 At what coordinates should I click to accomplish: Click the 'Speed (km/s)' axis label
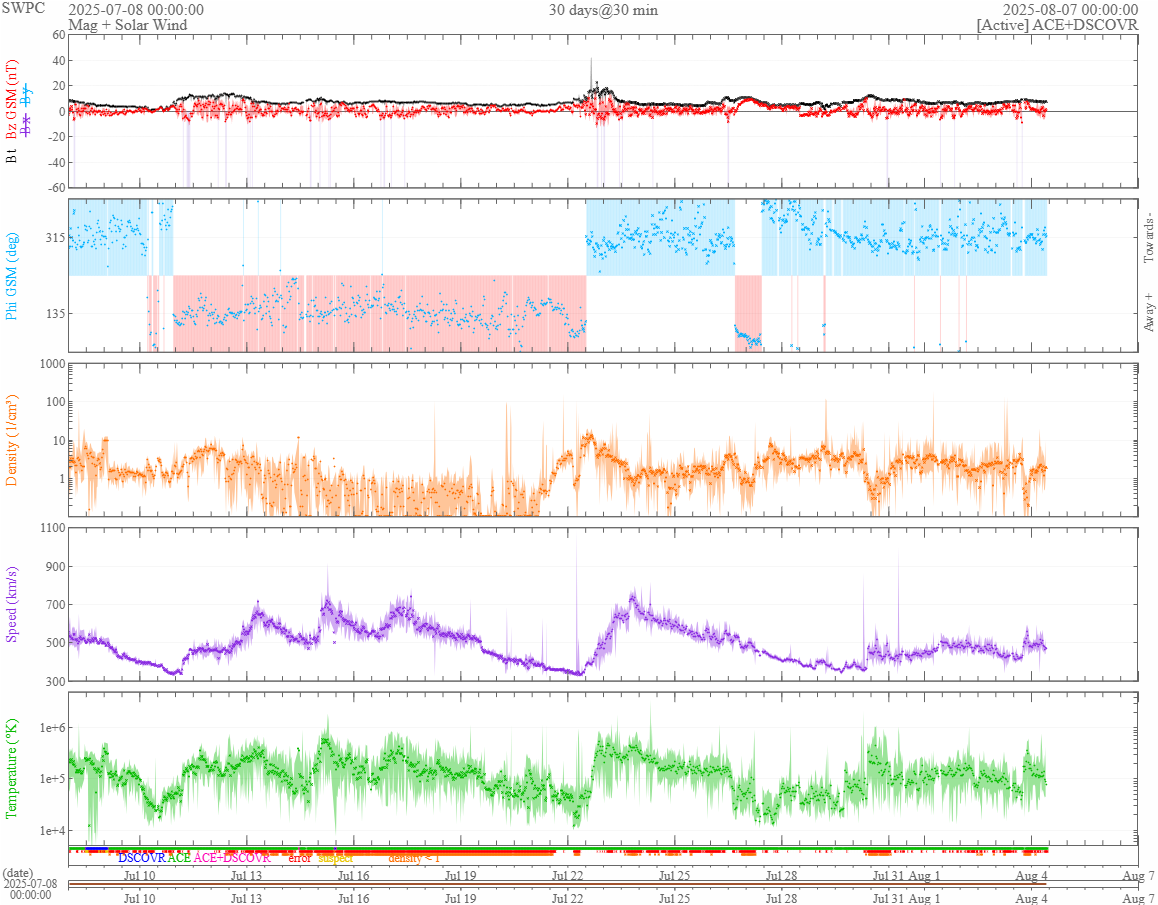click(11, 604)
